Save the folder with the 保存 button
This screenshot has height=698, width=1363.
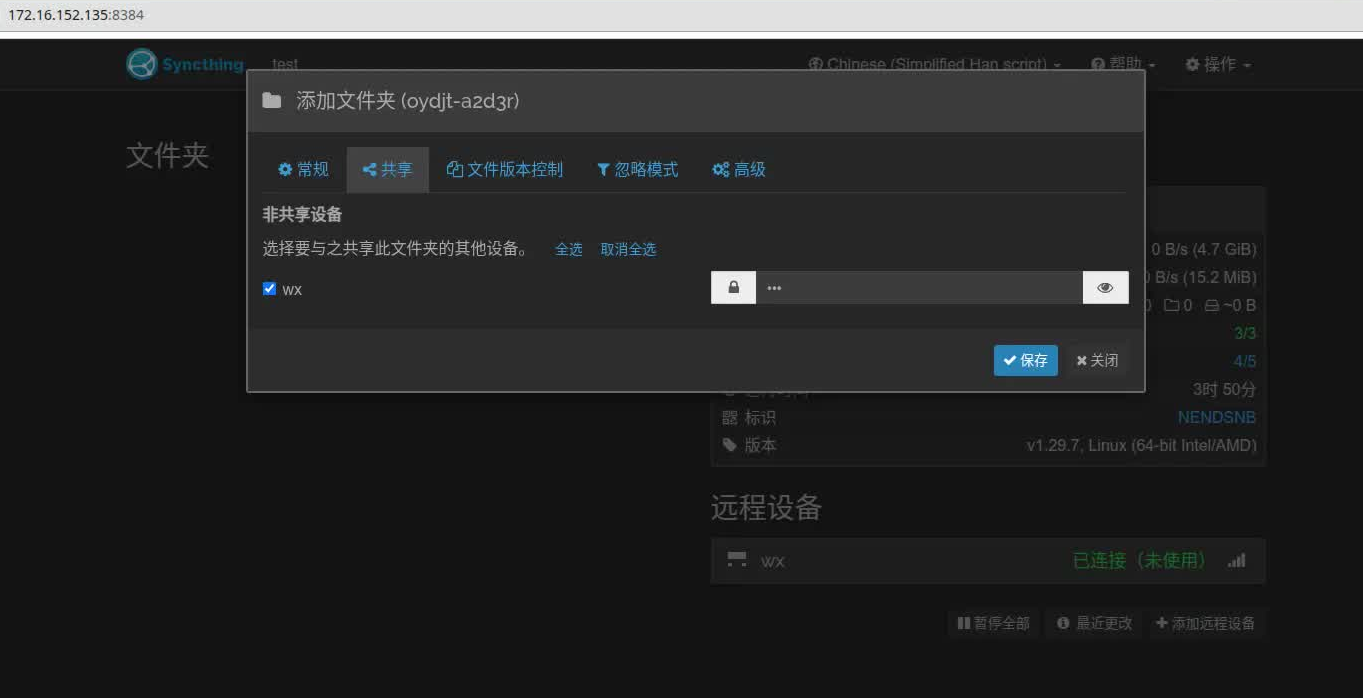(x=1025, y=360)
